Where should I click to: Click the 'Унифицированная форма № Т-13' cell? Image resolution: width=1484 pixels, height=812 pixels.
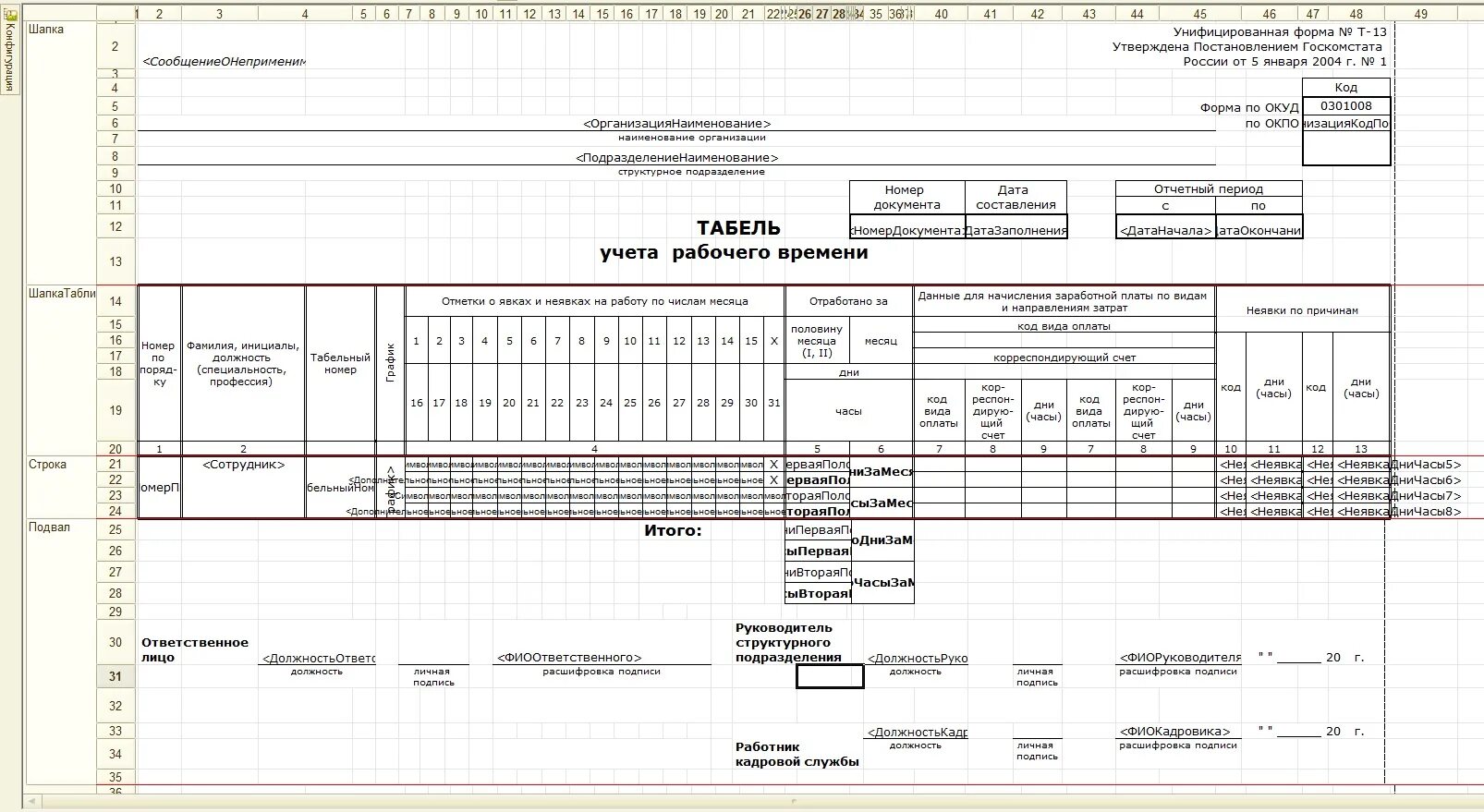pos(1280,32)
